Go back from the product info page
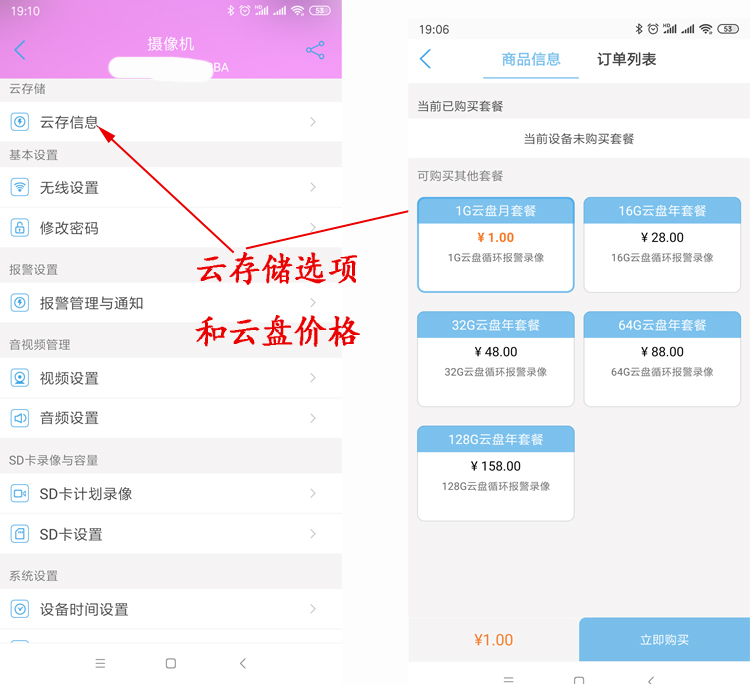The image size is (750, 684). coord(425,59)
